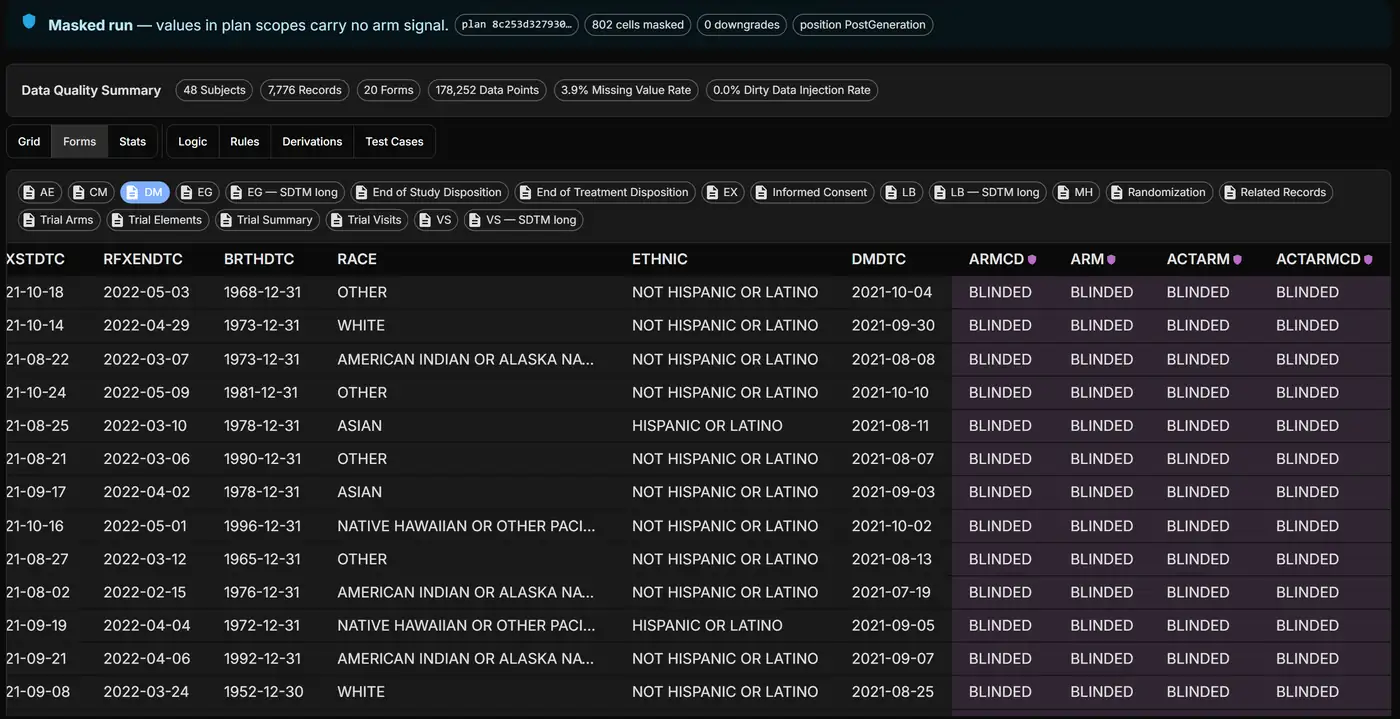The image size is (1400, 719).
Task: Open the Randomization form
Action: coord(1159,192)
